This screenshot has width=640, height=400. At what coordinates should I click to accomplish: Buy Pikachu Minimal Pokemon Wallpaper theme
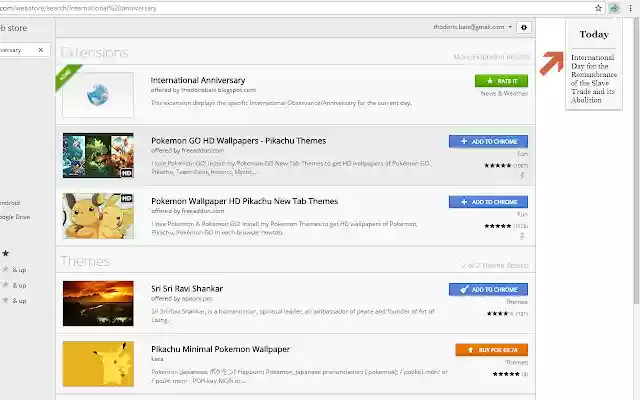[491, 350]
